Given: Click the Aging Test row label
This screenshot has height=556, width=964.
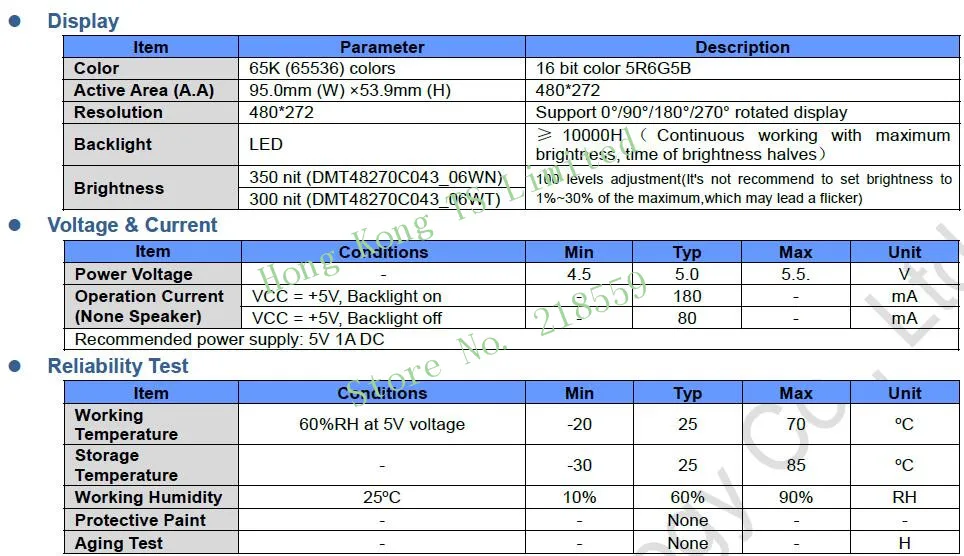Looking at the screenshot, I should pyautogui.click(x=119, y=543).
